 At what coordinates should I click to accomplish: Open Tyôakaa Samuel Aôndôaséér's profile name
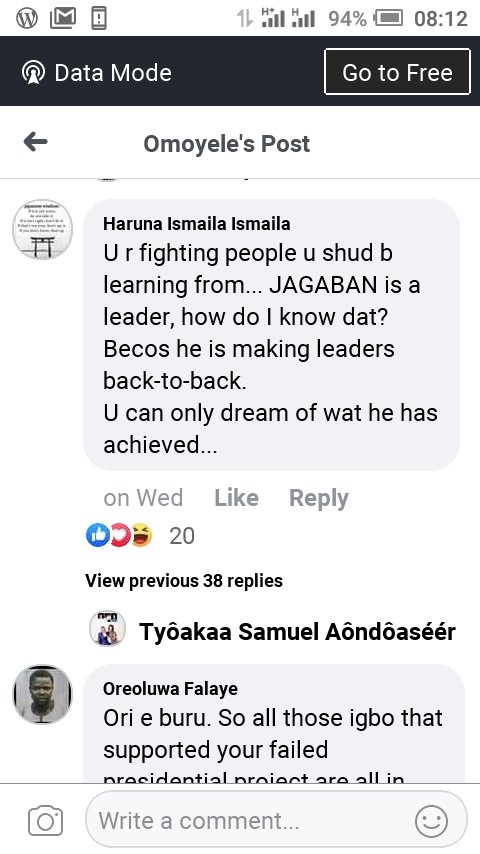297,632
